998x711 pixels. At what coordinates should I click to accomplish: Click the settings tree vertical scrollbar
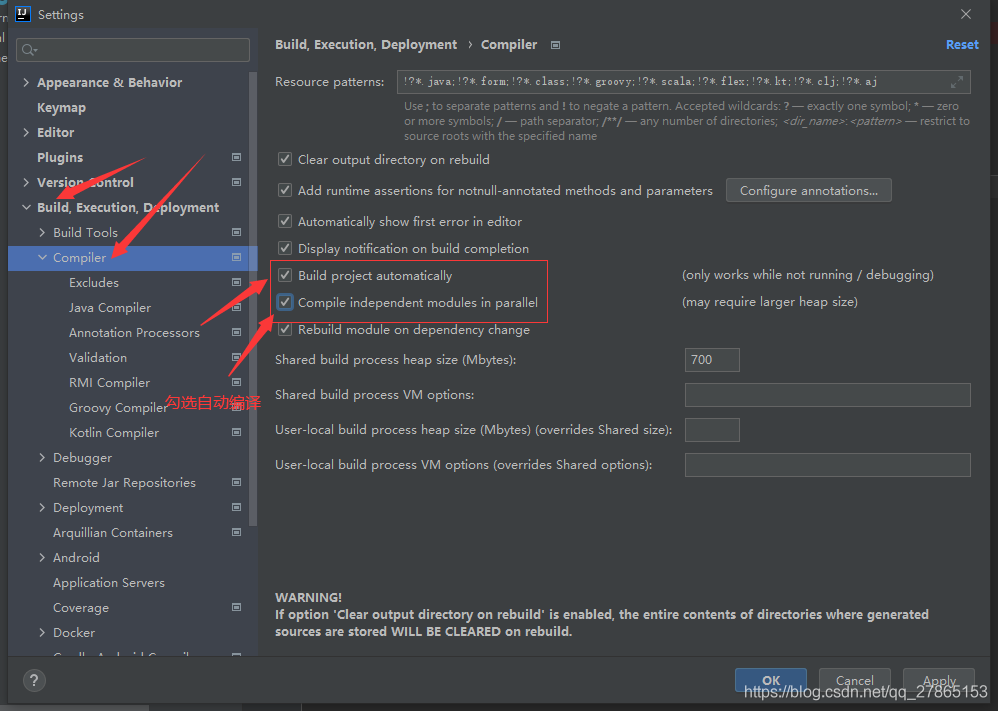point(253,299)
